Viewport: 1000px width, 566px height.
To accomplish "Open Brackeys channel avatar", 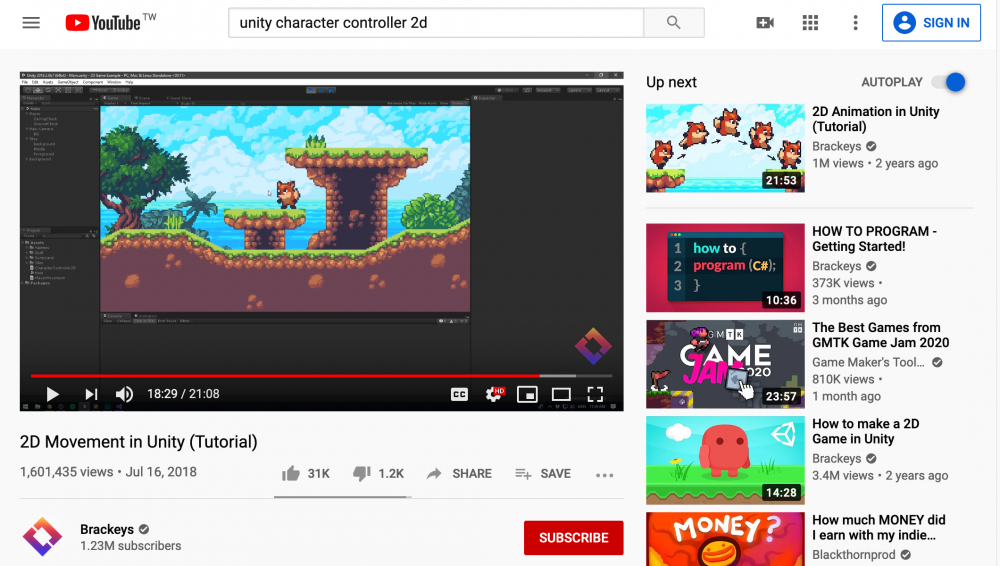I will coord(43,537).
